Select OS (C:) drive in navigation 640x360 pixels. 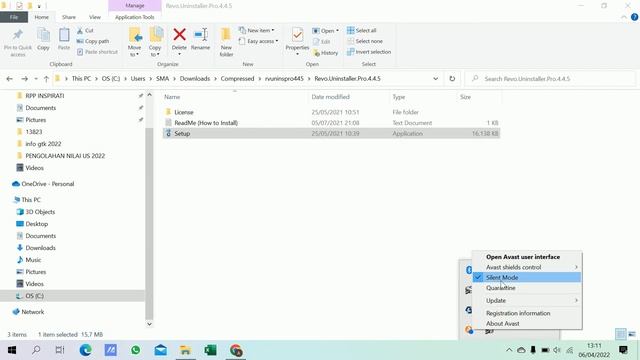[34, 296]
